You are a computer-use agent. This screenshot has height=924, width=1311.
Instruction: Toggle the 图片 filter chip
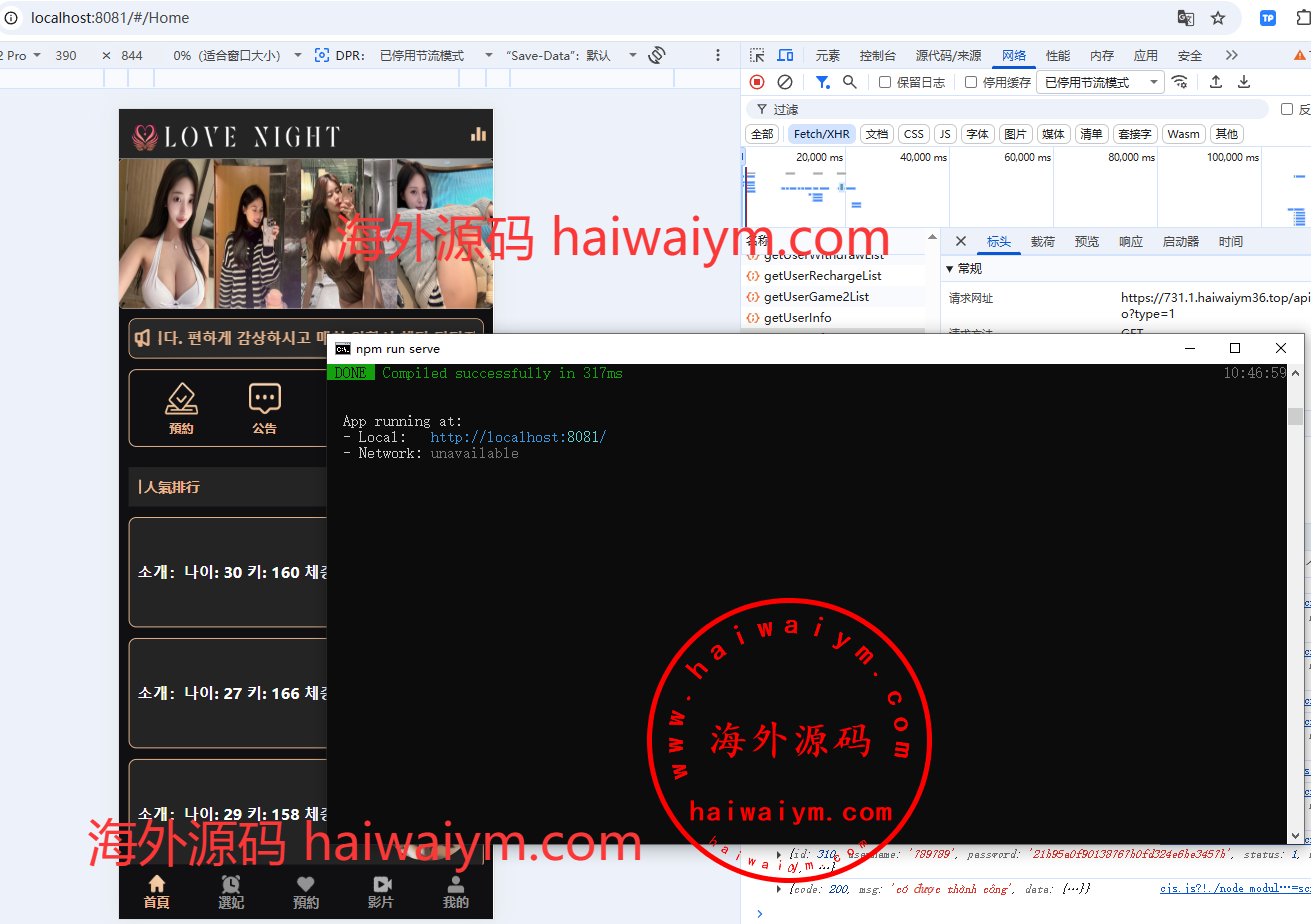click(x=1015, y=134)
